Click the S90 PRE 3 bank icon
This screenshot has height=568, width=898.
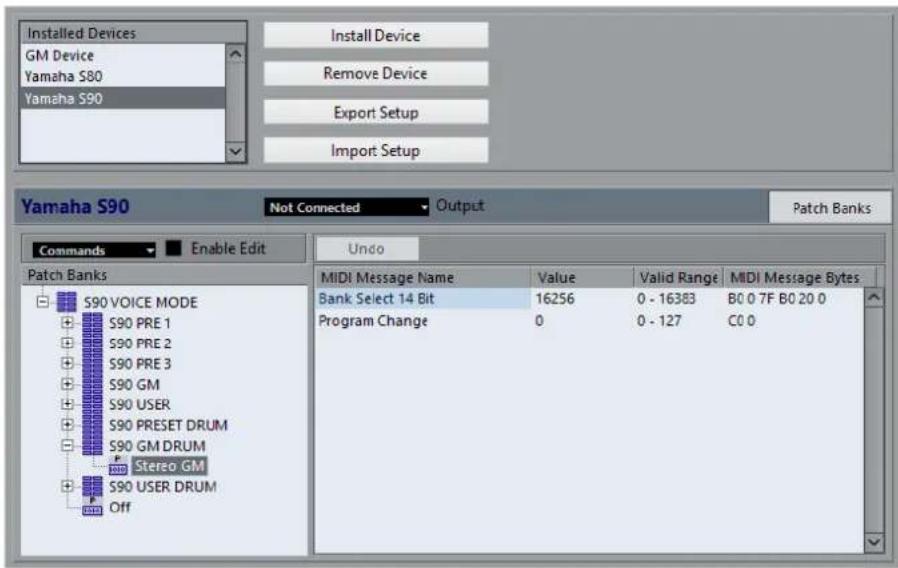click(92, 364)
